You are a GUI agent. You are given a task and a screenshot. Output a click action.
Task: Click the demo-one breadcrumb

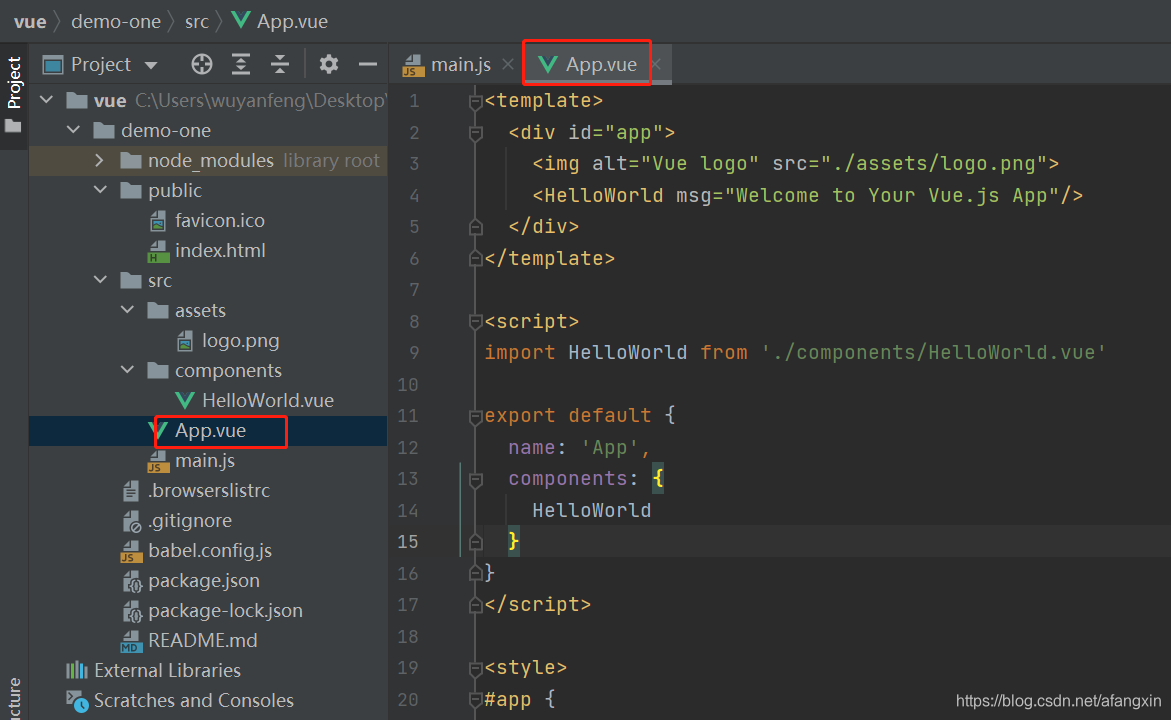click(x=116, y=21)
